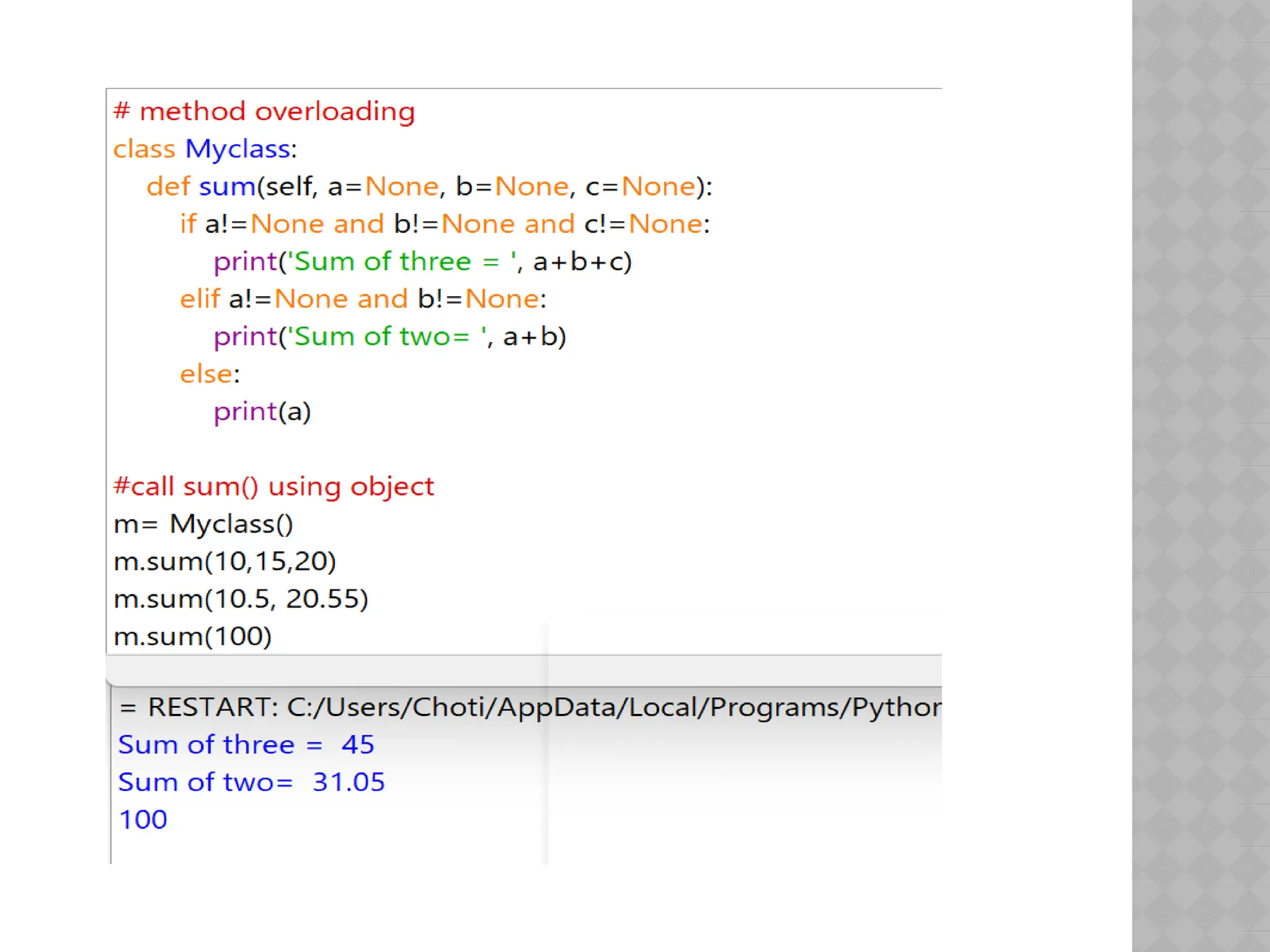Click the '#call sum() using object' comment
The image size is (1270, 952).
(273, 487)
